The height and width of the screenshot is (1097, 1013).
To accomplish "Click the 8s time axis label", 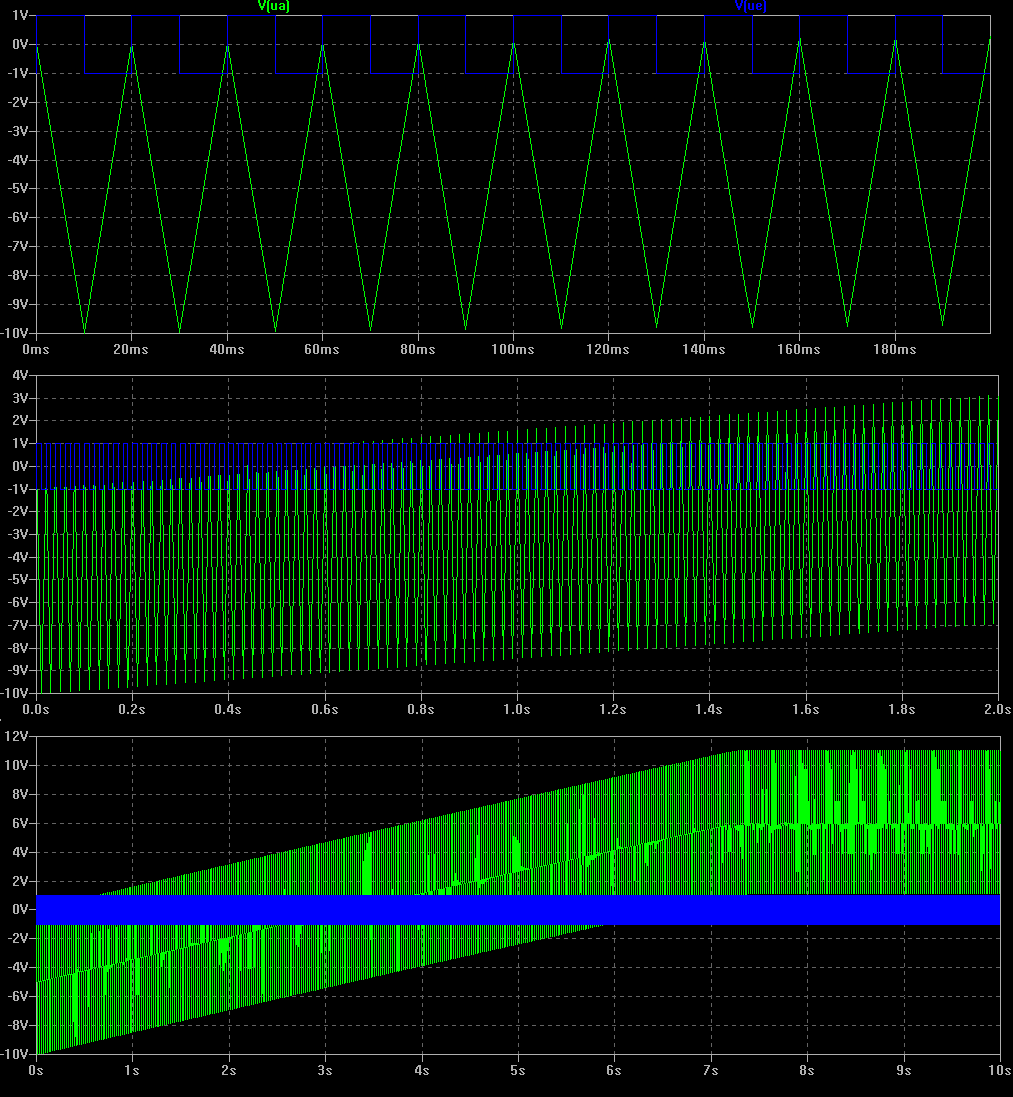I will (x=807, y=1070).
